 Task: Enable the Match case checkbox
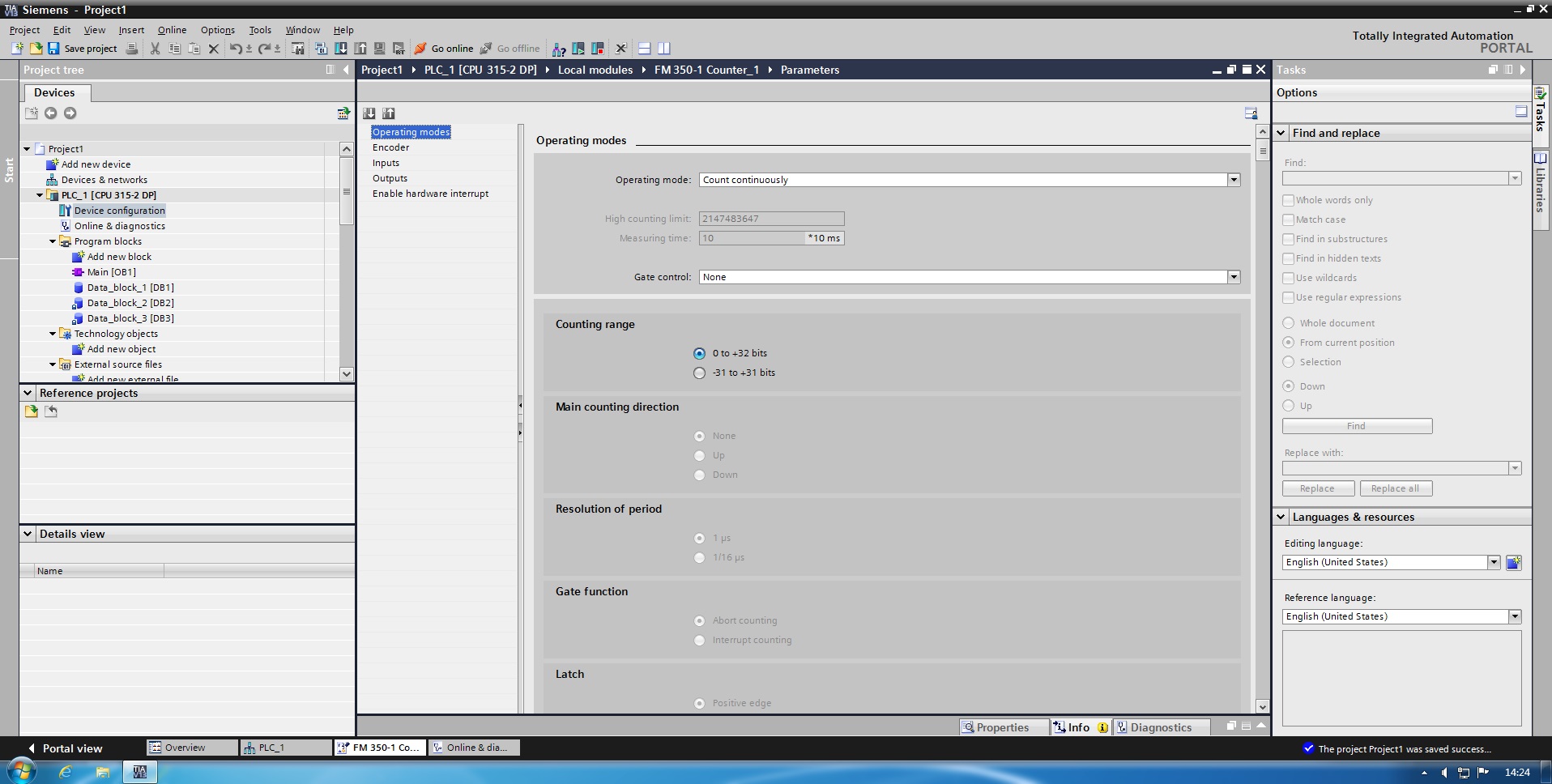[1288, 219]
